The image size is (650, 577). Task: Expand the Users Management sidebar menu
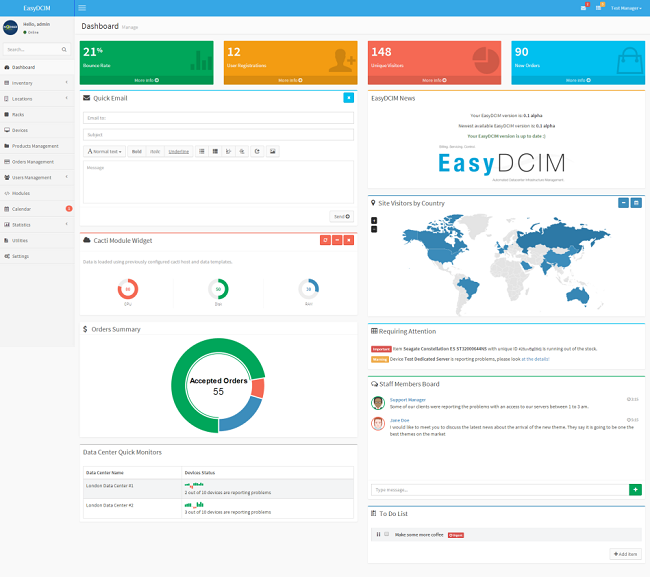[x=37, y=177]
